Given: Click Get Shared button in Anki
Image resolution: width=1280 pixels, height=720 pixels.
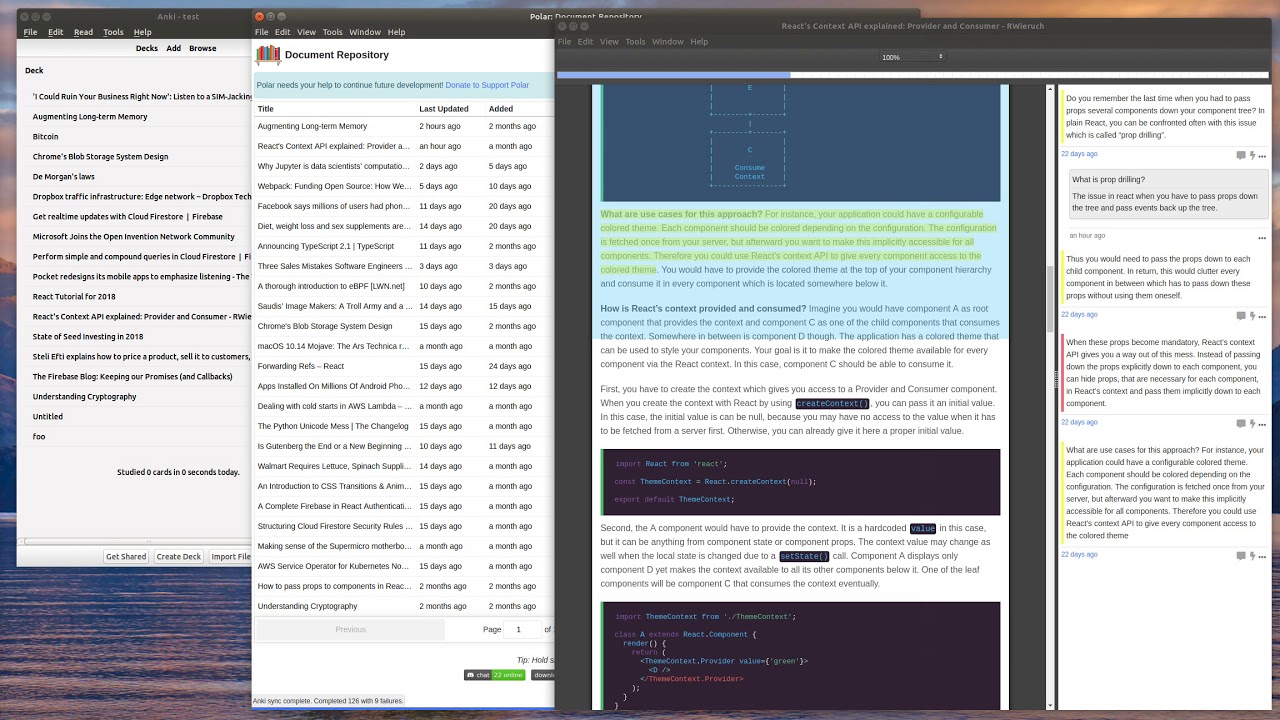Looking at the screenshot, I should click(x=126, y=557).
